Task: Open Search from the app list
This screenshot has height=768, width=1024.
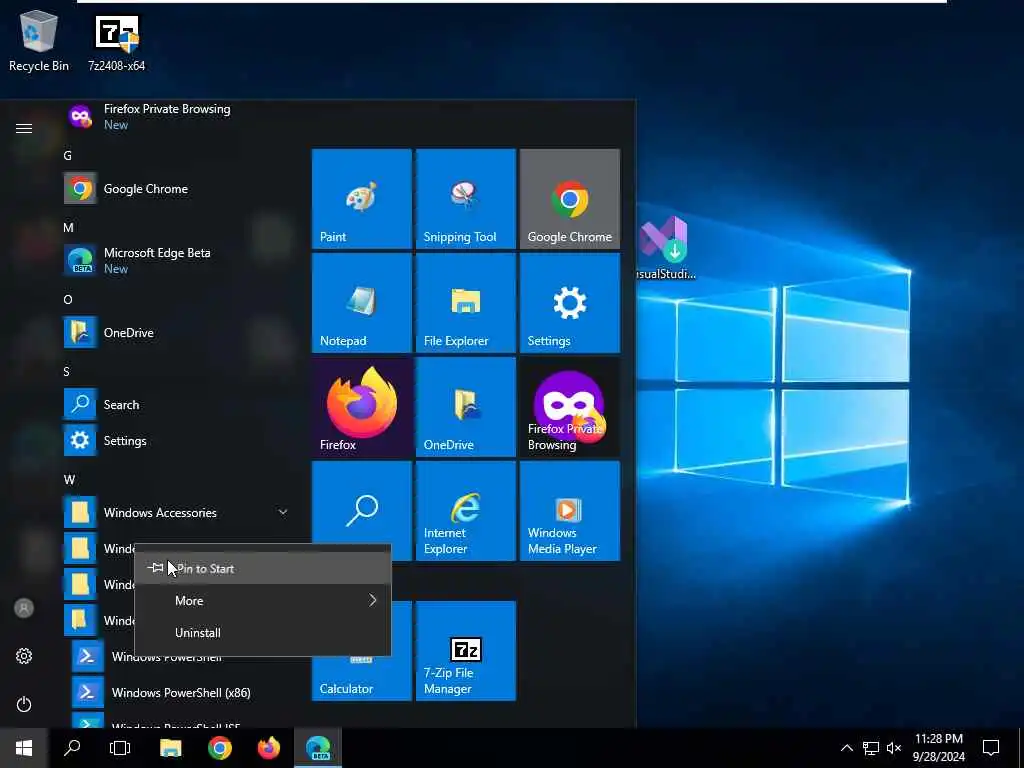Action: click(x=176, y=405)
